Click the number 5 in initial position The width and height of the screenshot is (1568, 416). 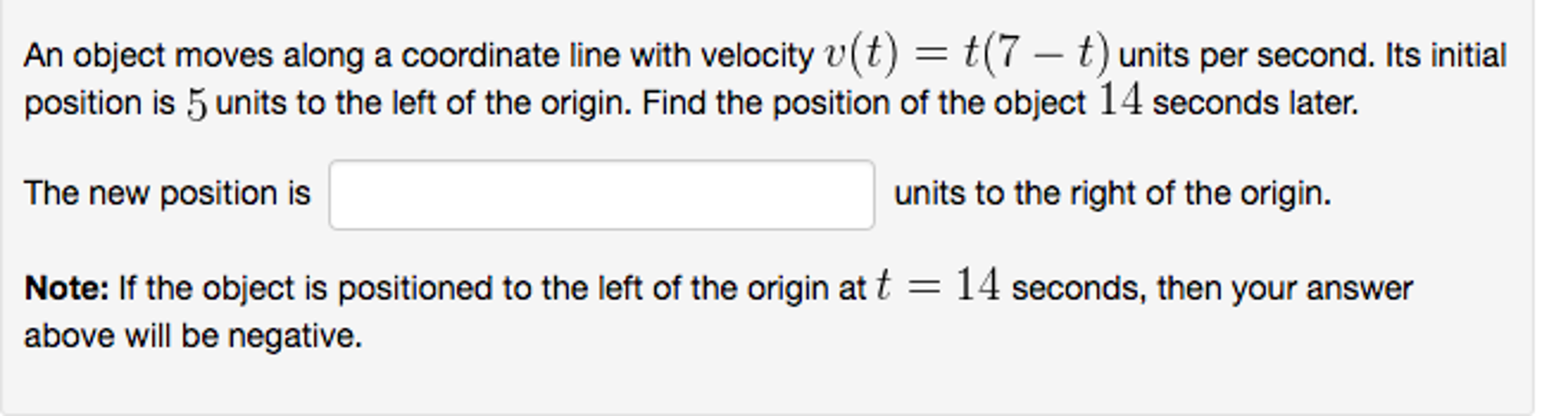coord(196,104)
